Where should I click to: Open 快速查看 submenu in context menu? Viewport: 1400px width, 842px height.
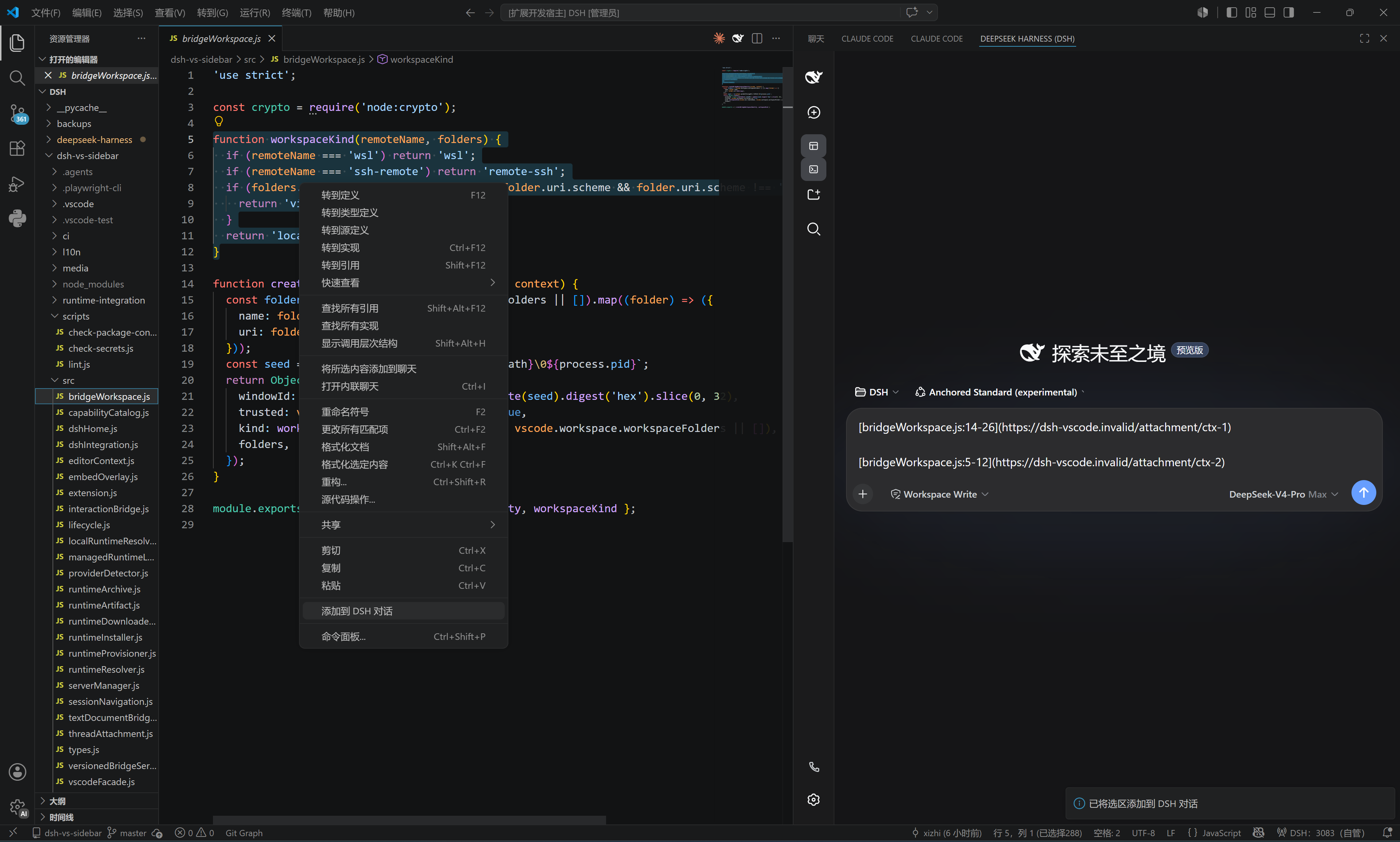403,283
